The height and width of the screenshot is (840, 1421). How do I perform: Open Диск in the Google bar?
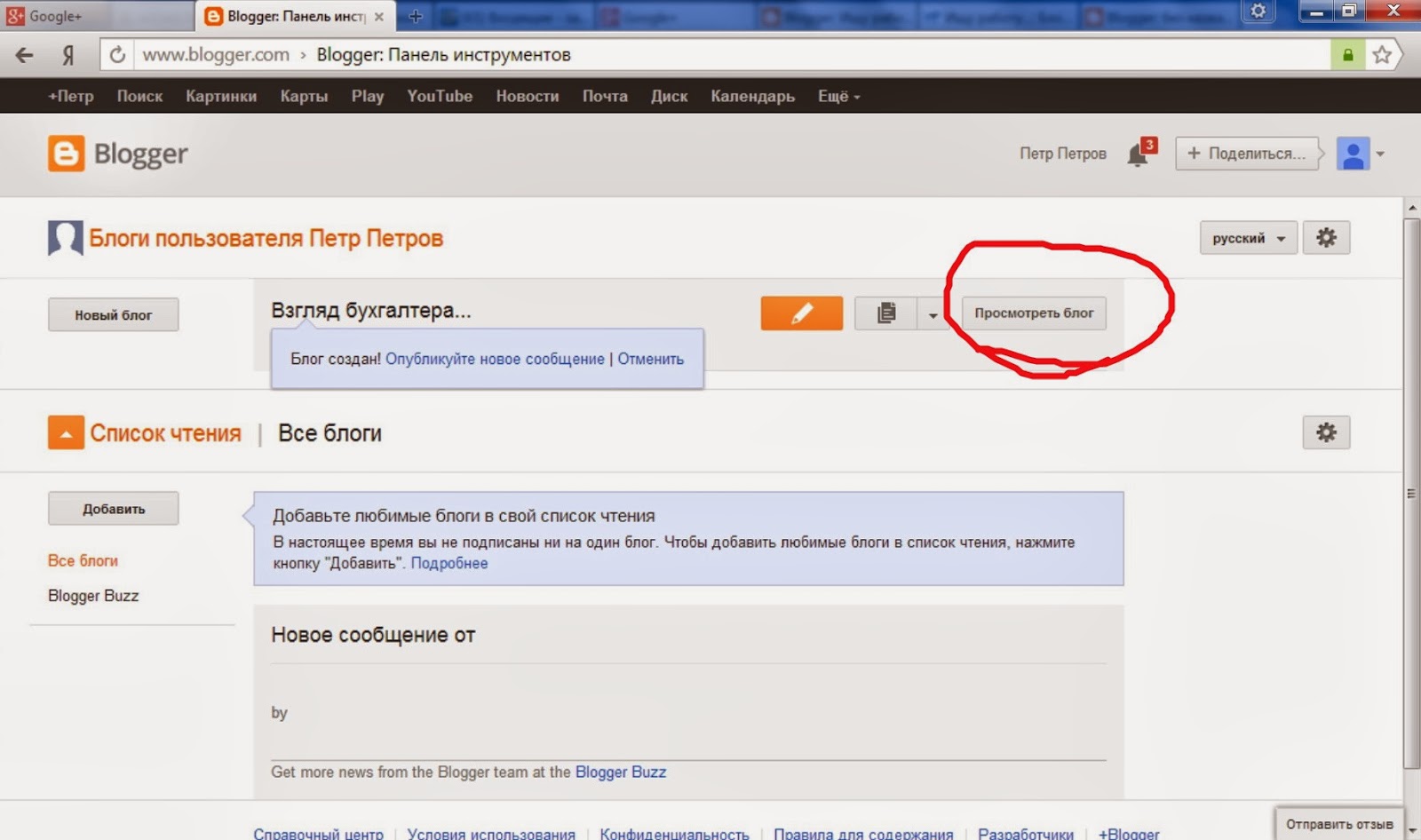pyautogui.click(x=669, y=96)
